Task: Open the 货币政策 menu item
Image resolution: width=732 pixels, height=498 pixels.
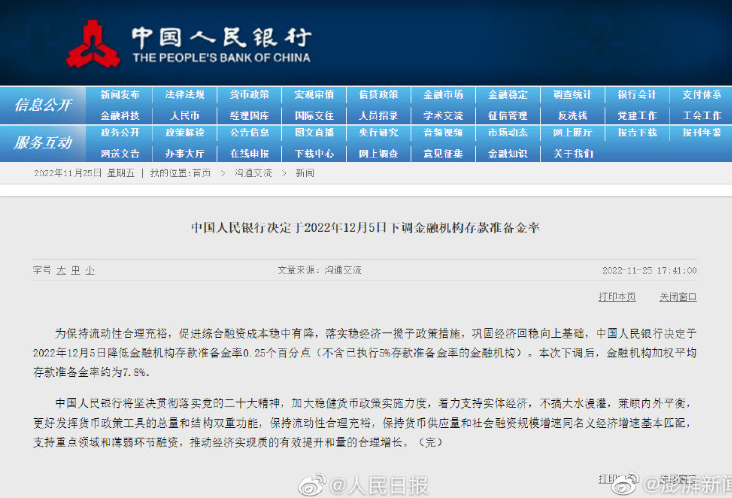Action: (249, 95)
